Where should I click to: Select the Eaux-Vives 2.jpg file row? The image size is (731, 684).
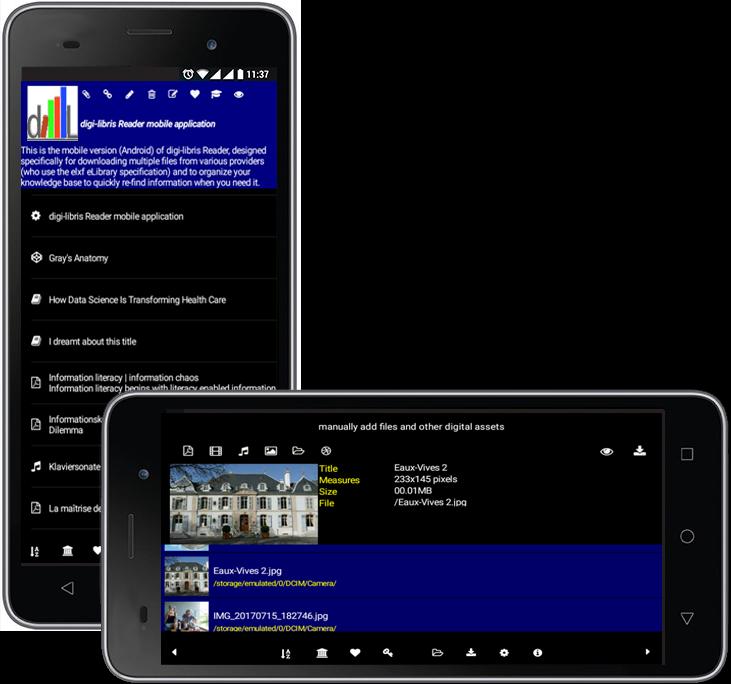[x=413, y=576]
